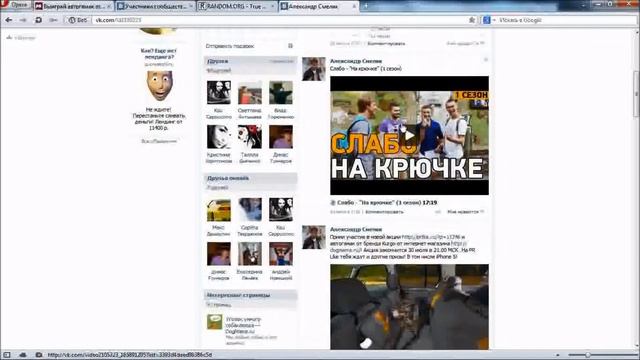Open the 'Интересные страницы' section header
640x360 pixels.
coord(250,295)
